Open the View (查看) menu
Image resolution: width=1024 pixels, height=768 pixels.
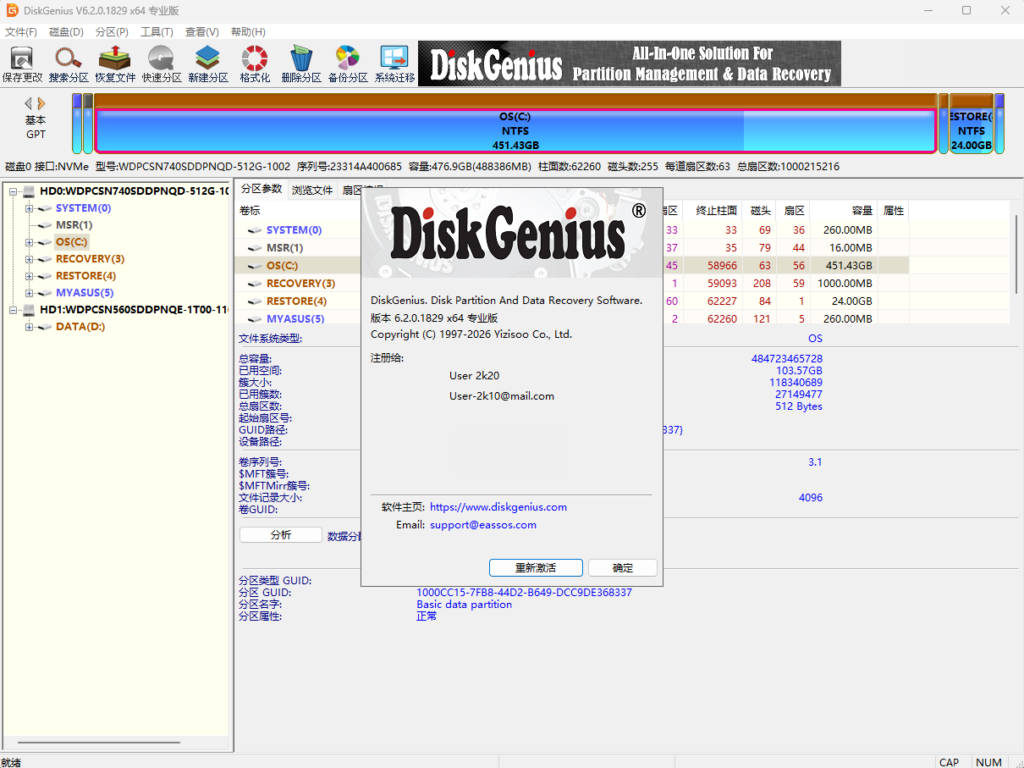point(202,32)
